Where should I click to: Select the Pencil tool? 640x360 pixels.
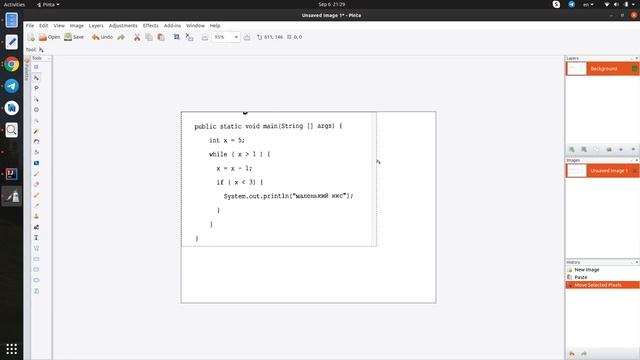pyautogui.click(x=36, y=195)
